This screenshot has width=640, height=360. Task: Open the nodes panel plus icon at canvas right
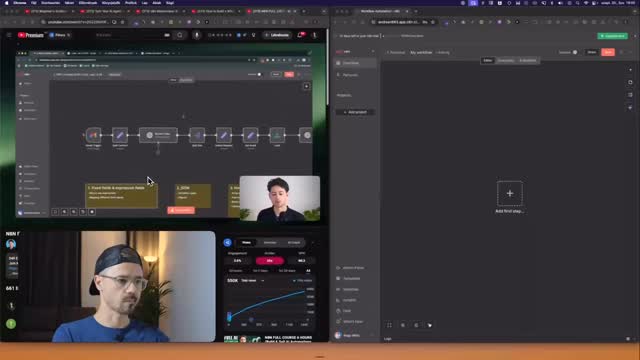coord(630,70)
